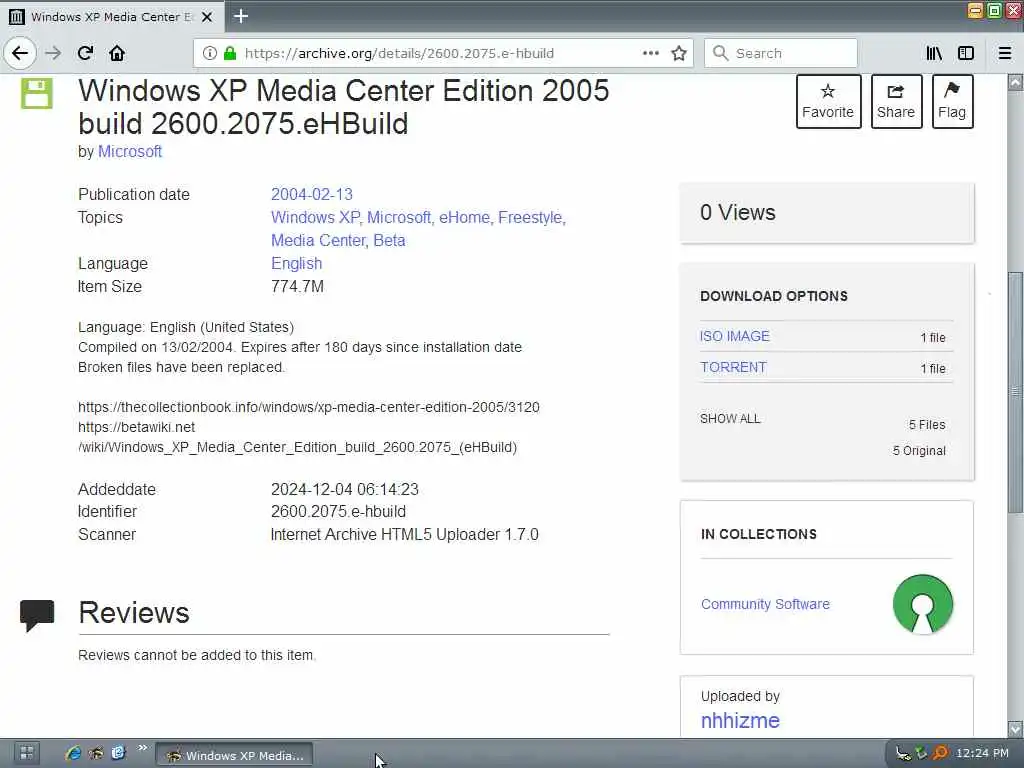1024x768 pixels.
Task: Select the Windows XP Media taskbar button
Action: tap(234, 756)
